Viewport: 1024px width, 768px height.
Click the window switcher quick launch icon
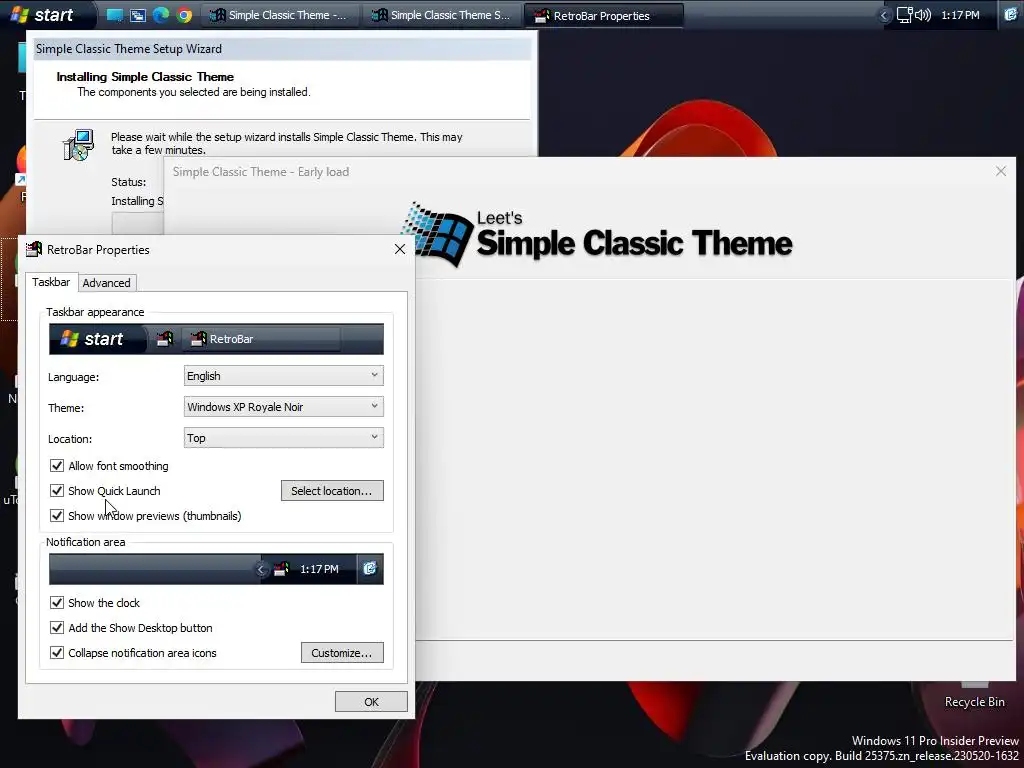138,15
